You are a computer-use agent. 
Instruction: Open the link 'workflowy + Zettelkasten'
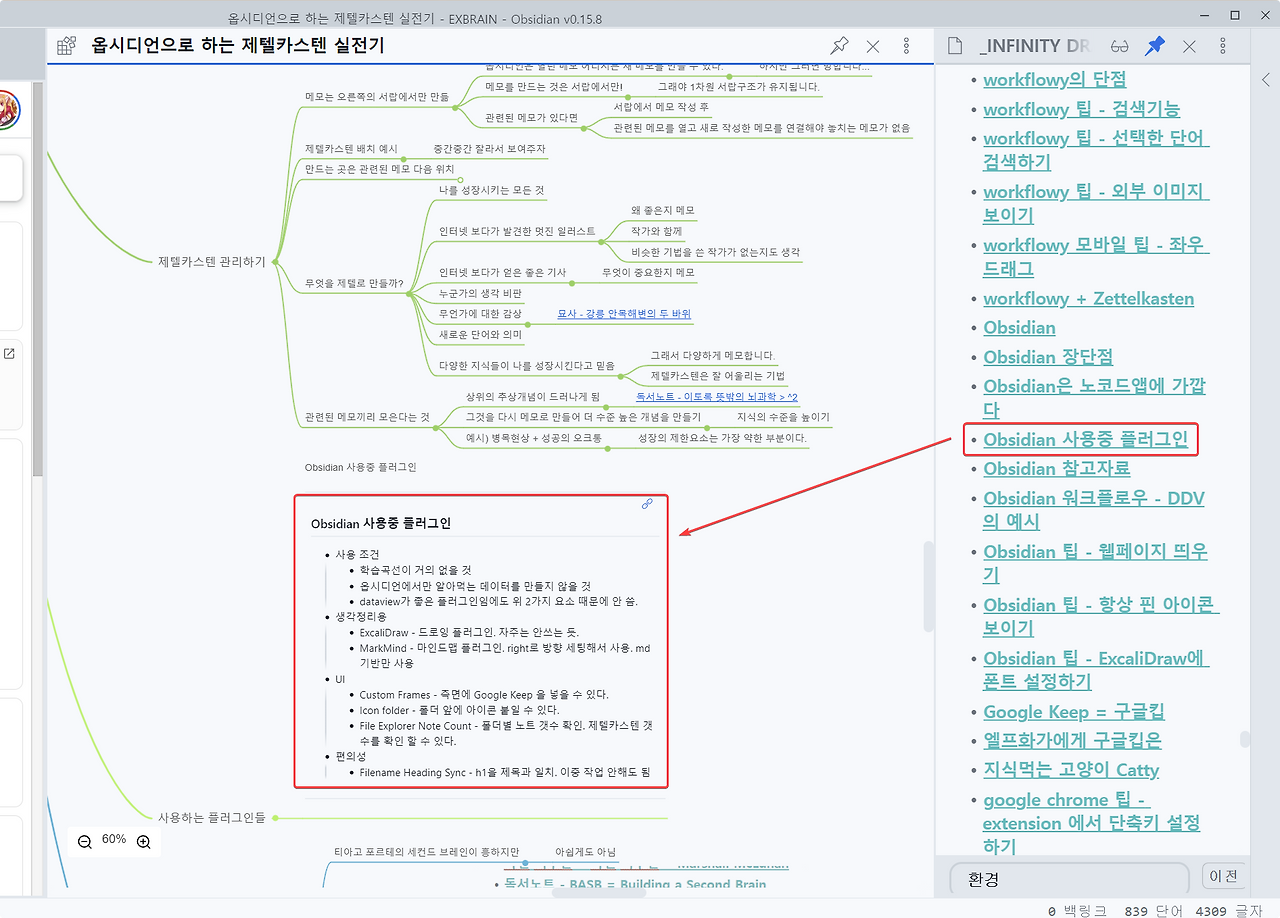[x=1088, y=299]
